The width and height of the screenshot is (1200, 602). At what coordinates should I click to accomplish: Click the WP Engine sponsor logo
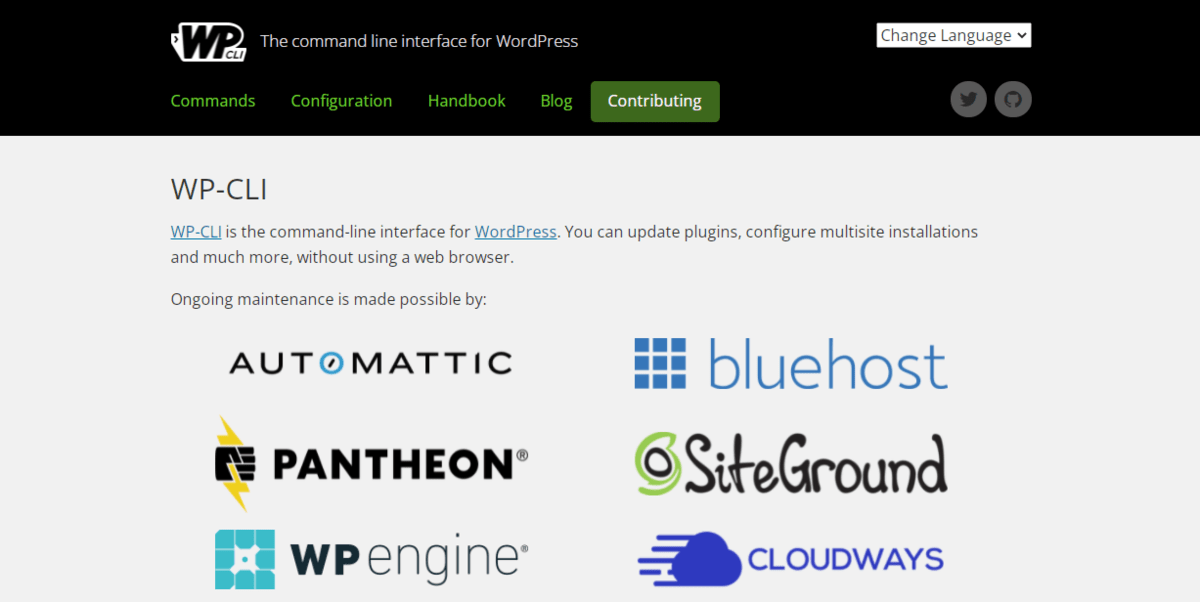click(372, 559)
